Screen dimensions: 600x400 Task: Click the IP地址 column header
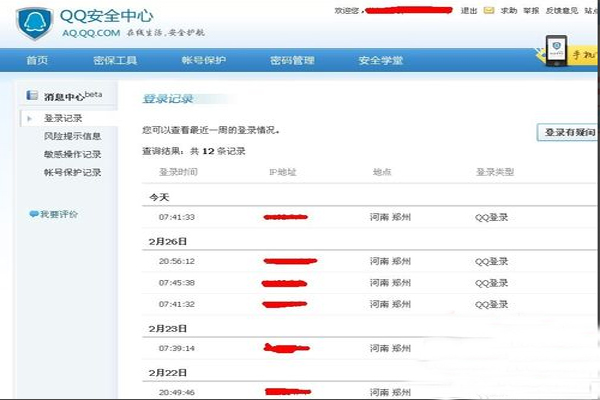(283, 172)
